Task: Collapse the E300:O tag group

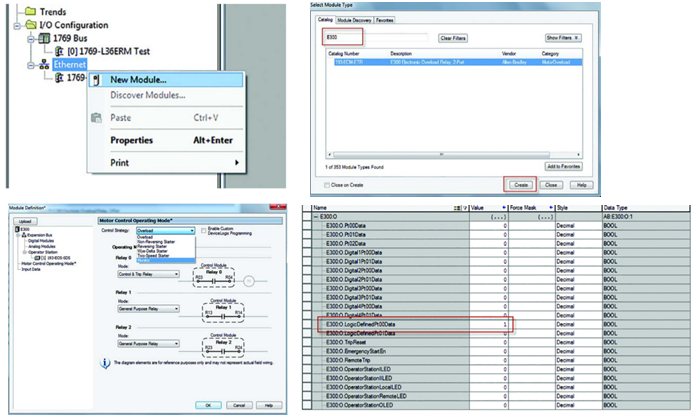Action: tap(316, 216)
